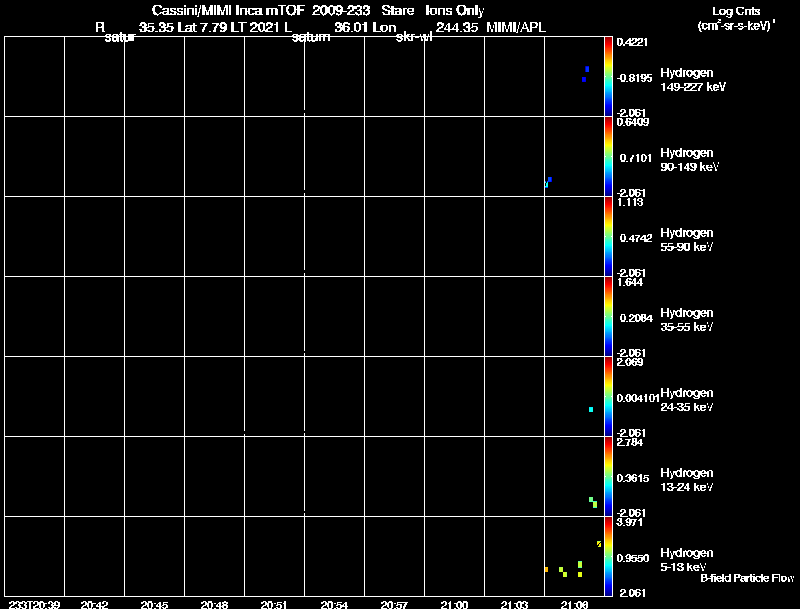This screenshot has width=800, height=609.
Task: Click colorbar midpoint value 0.004101
Action: tap(638, 398)
